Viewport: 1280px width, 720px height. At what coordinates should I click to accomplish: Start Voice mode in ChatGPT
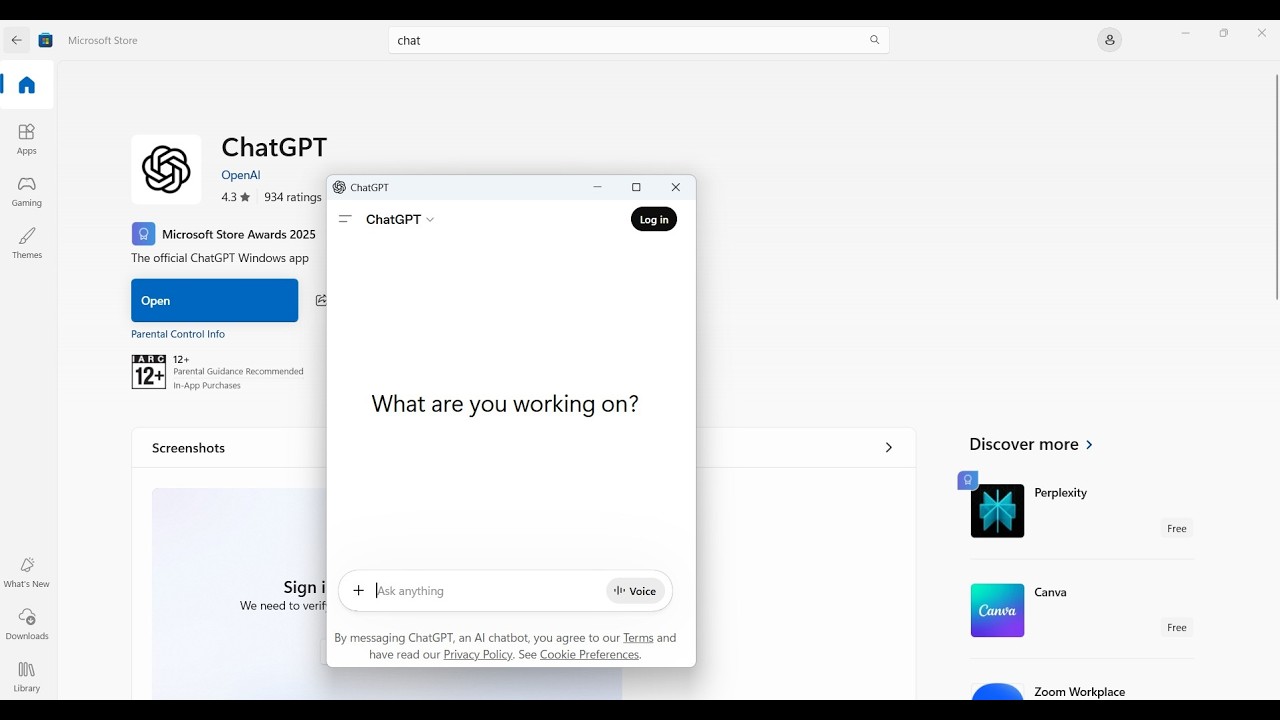tap(635, 591)
